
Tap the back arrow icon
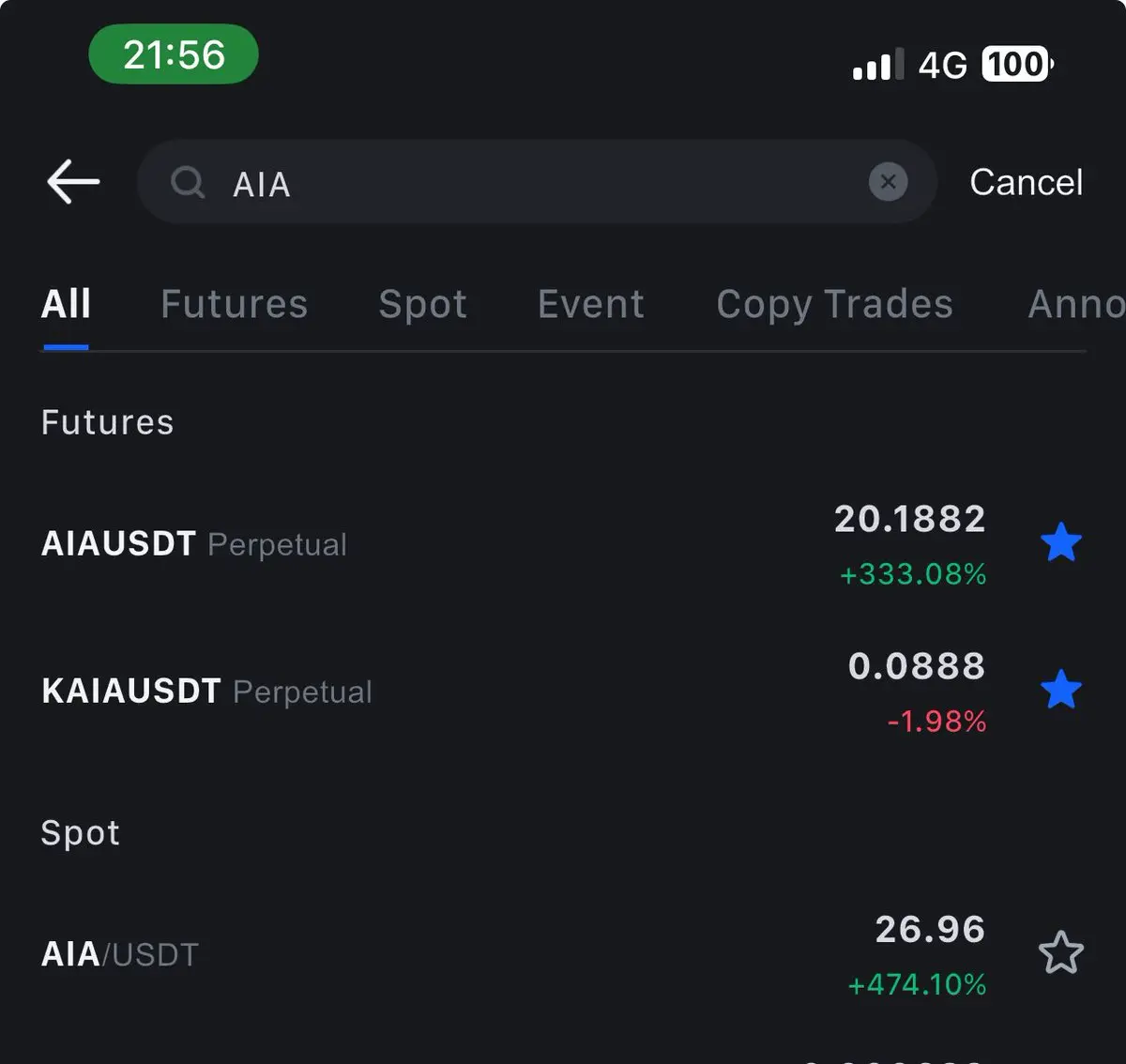[x=73, y=181]
